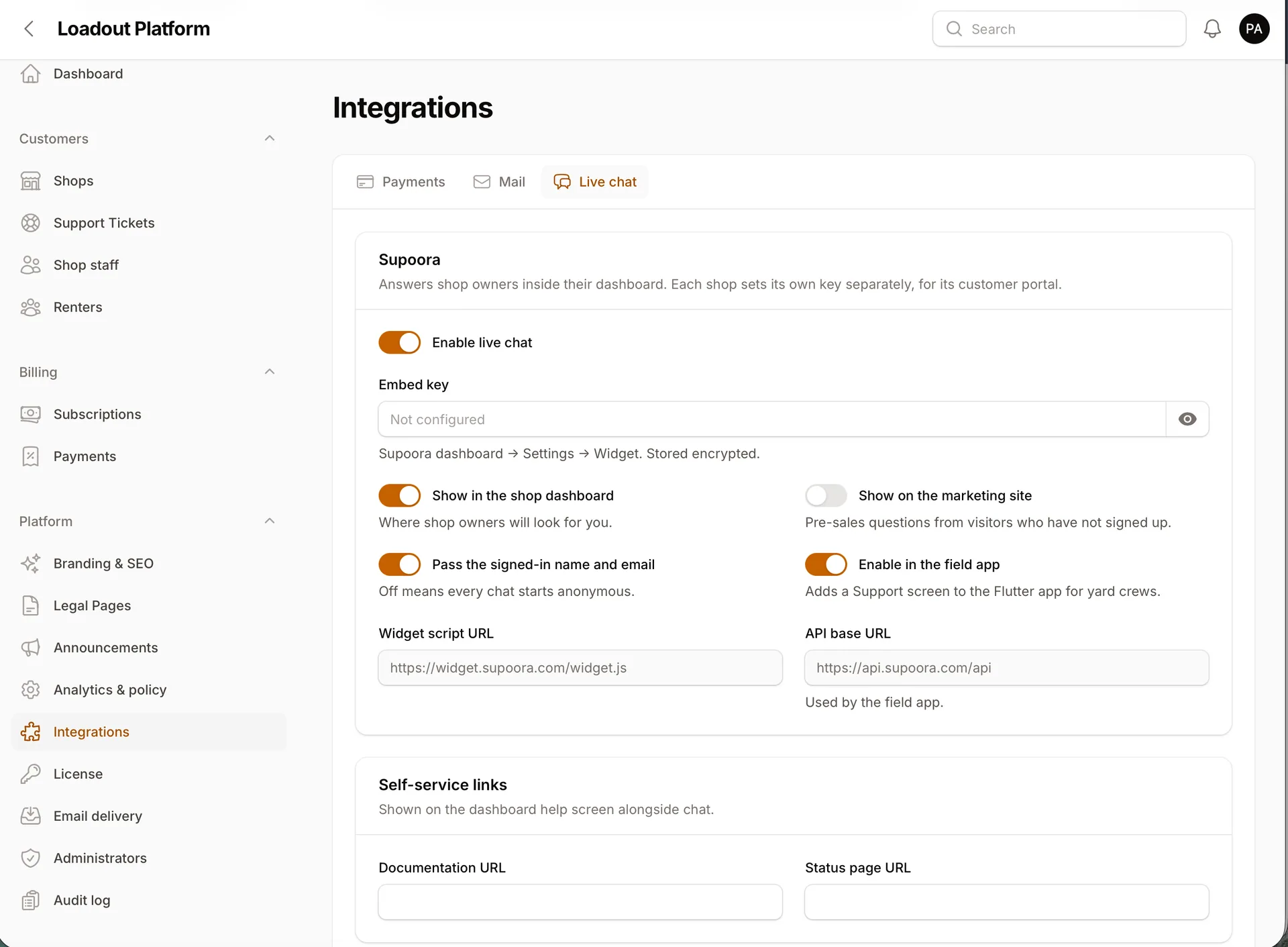This screenshot has height=947, width=1288.
Task: Click the Legal Pages document icon
Action: tap(30, 605)
